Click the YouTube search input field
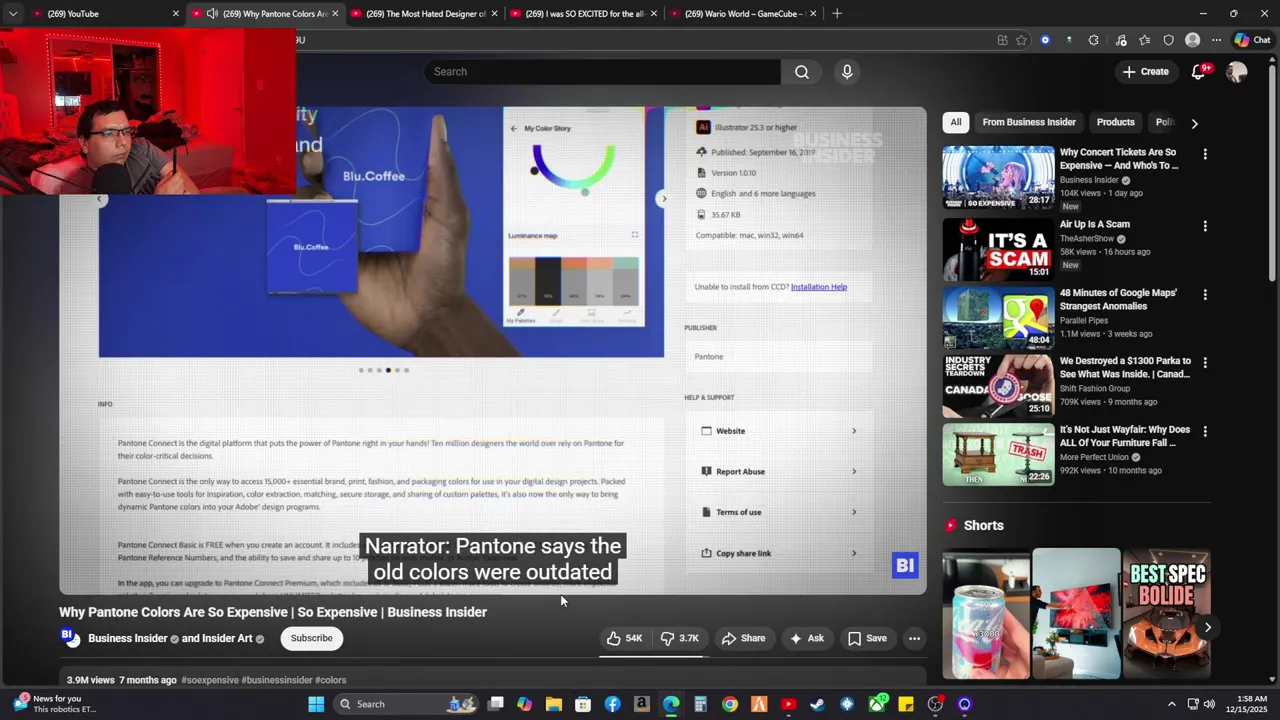 pos(603,72)
